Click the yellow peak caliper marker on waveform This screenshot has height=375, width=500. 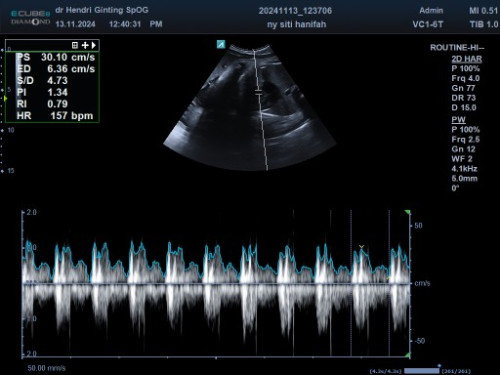361,247
